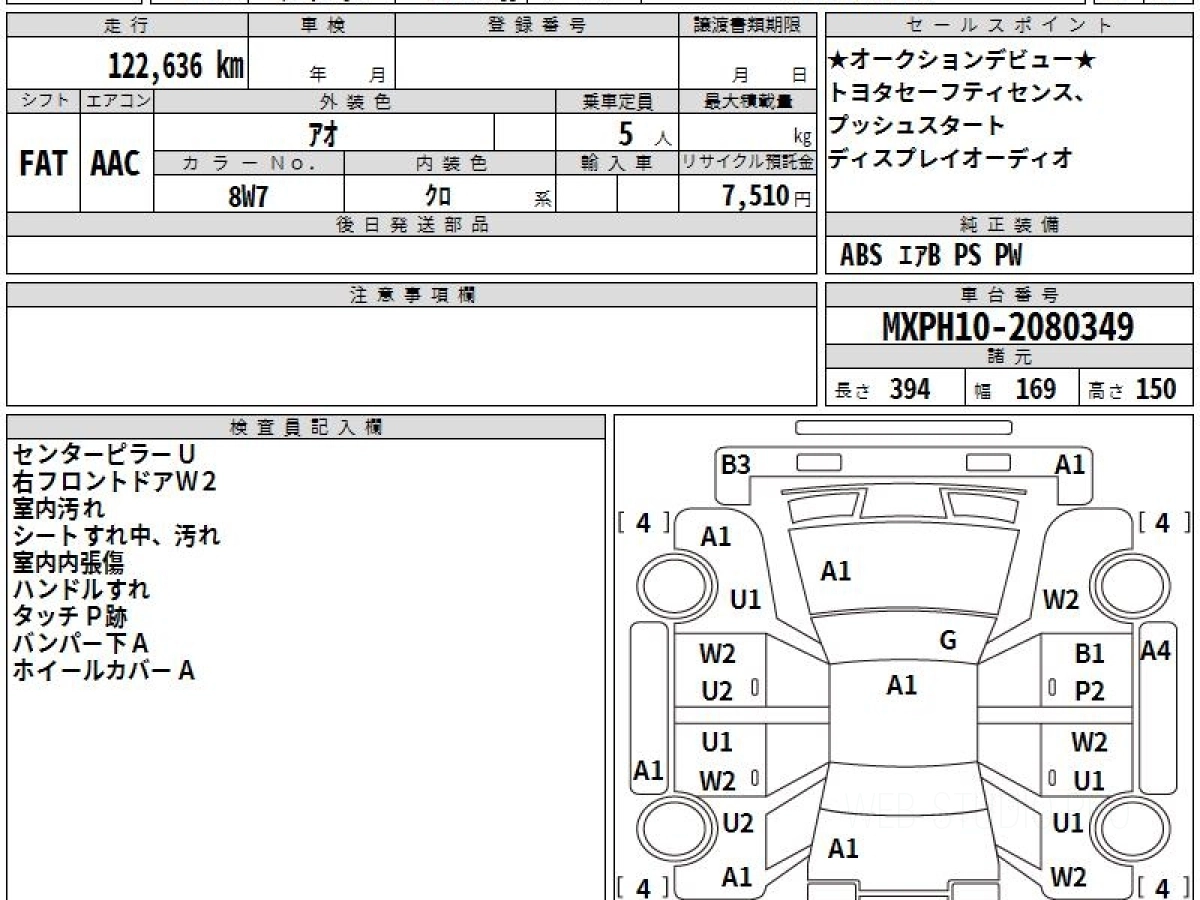Select the P2 mark on the door

tap(1090, 690)
